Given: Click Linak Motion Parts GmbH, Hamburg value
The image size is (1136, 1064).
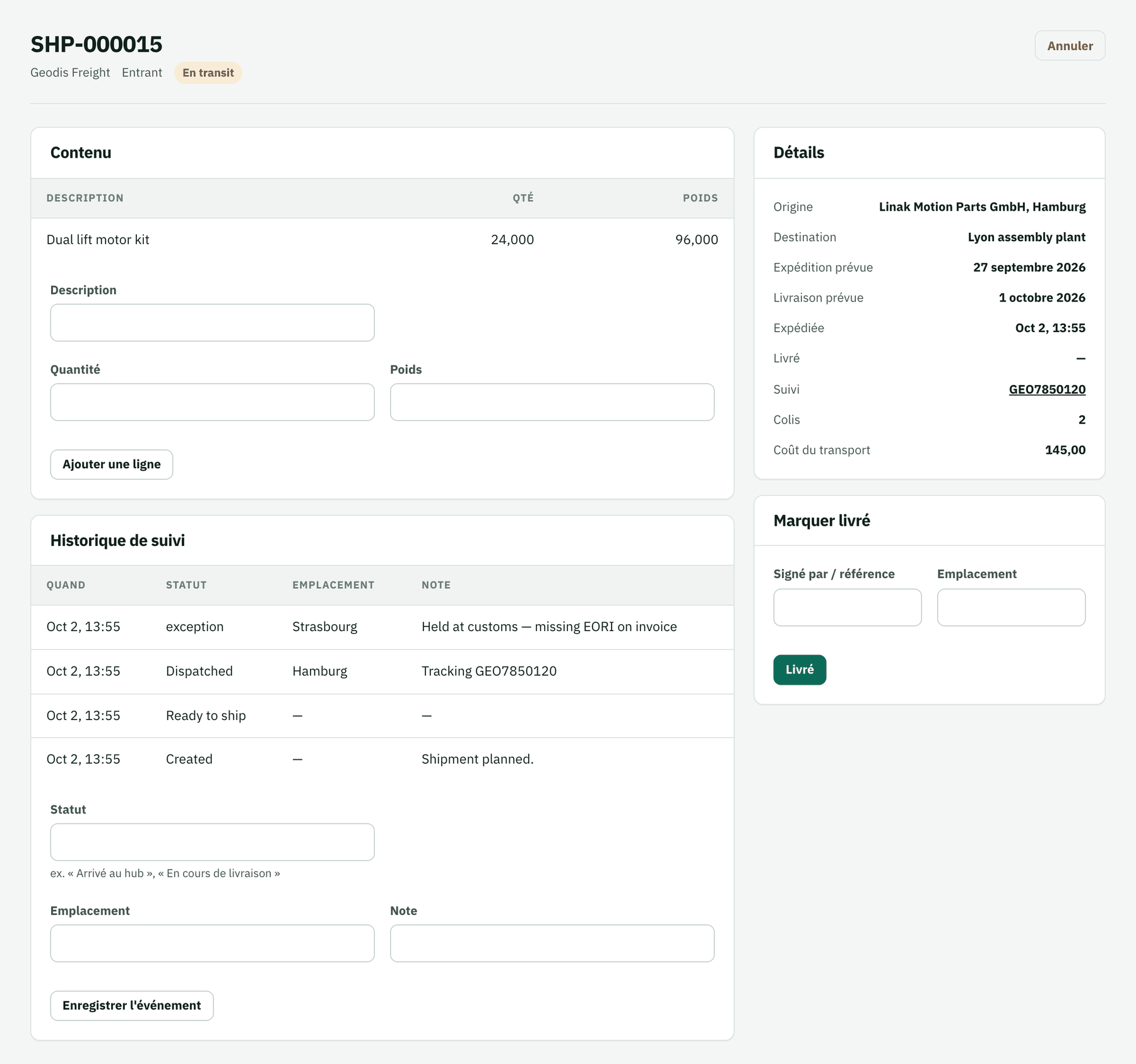Looking at the screenshot, I should click(982, 207).
